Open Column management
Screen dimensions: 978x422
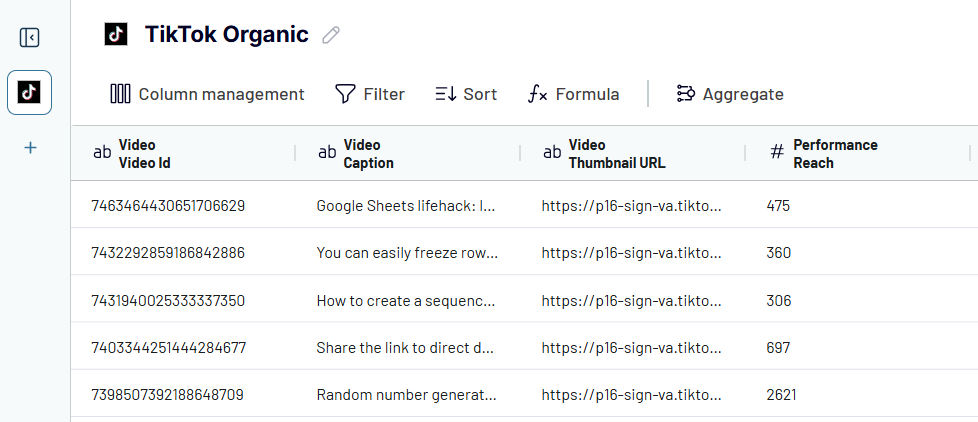pyautogui.click(x=207, y=94)
